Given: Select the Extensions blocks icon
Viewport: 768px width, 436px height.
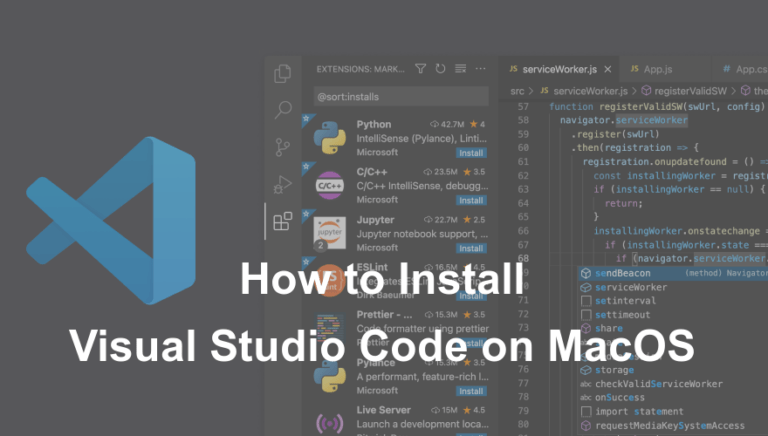Looking at the screenshot, I should pos(283,221).
